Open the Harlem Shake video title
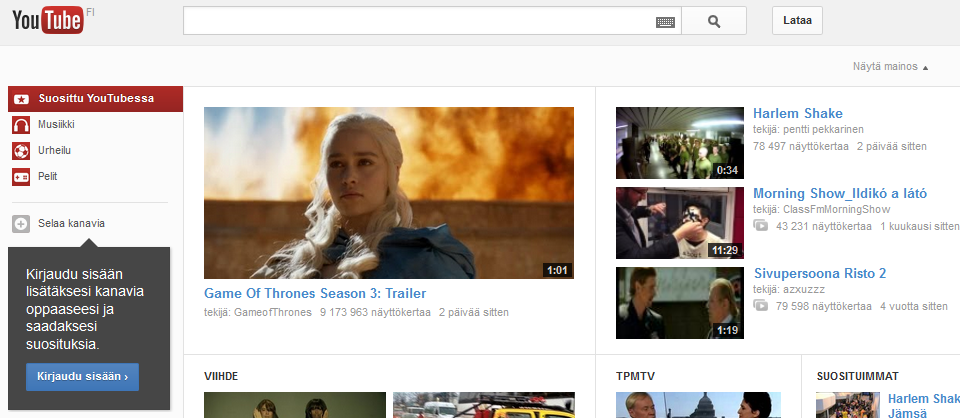 797,114
